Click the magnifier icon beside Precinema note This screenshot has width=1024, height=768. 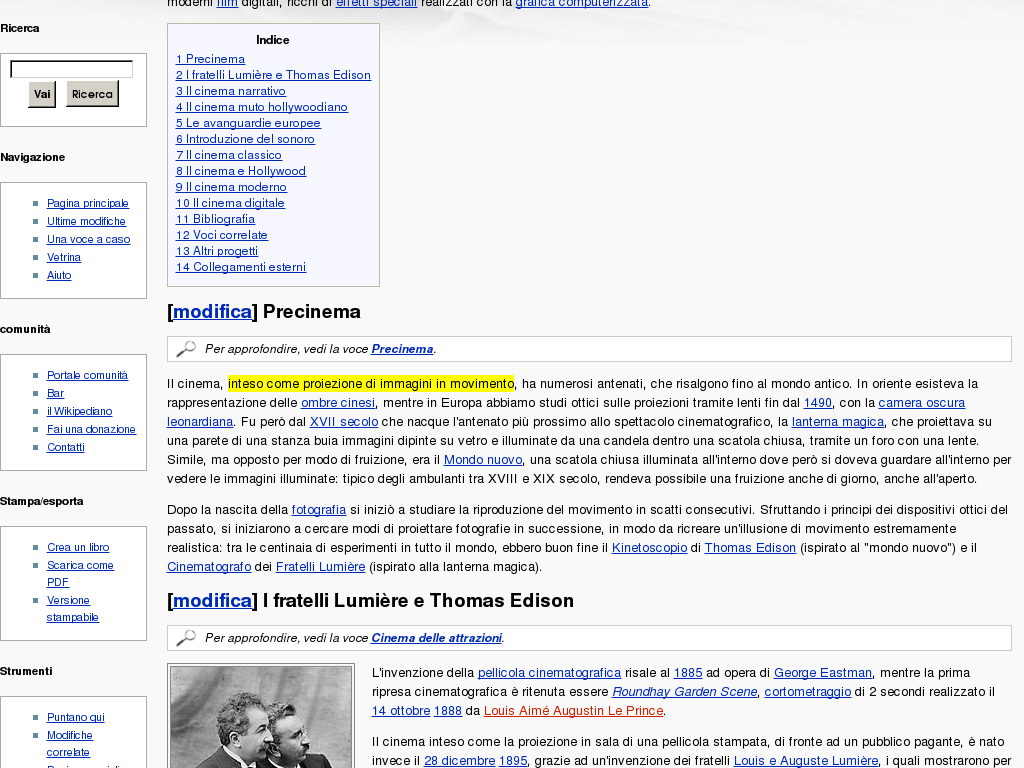(x=186, y=349)
